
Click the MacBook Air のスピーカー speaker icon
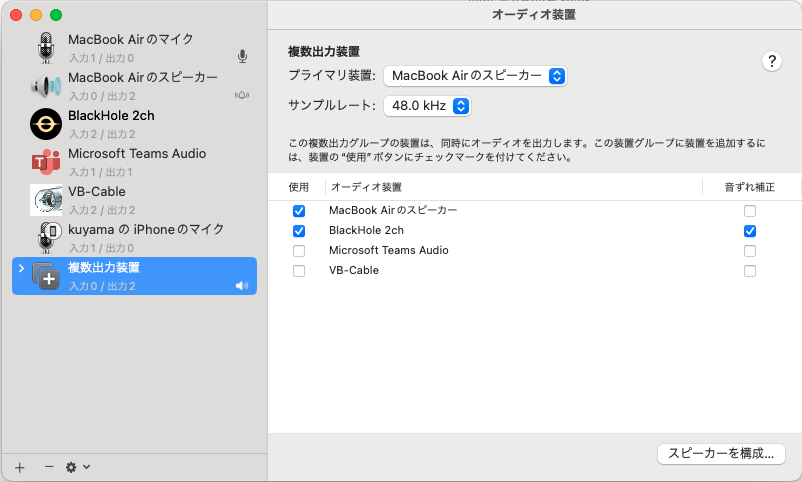click(x=46, y=86)
